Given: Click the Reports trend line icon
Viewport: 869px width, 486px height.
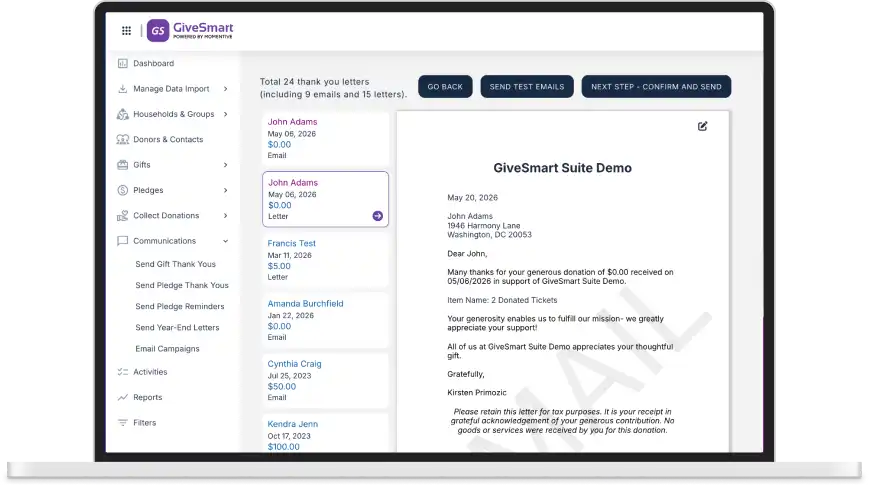Looking at the screenshot, I should [x=122, y=397].
